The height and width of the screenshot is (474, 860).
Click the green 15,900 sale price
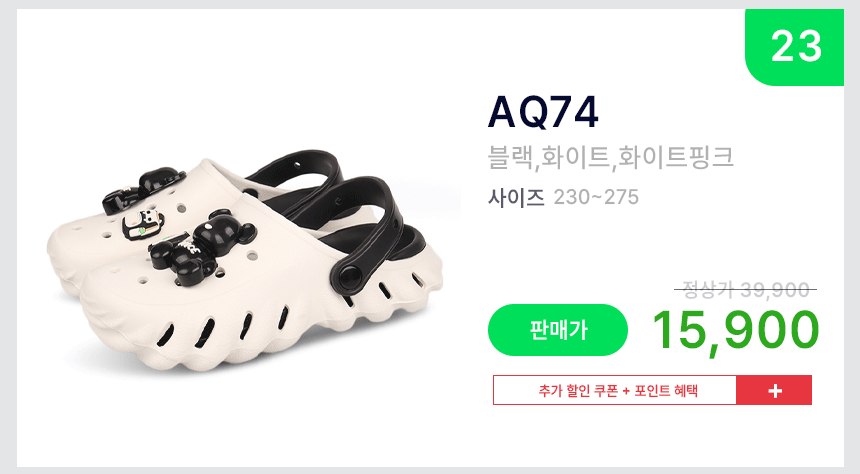coord(735,330)
